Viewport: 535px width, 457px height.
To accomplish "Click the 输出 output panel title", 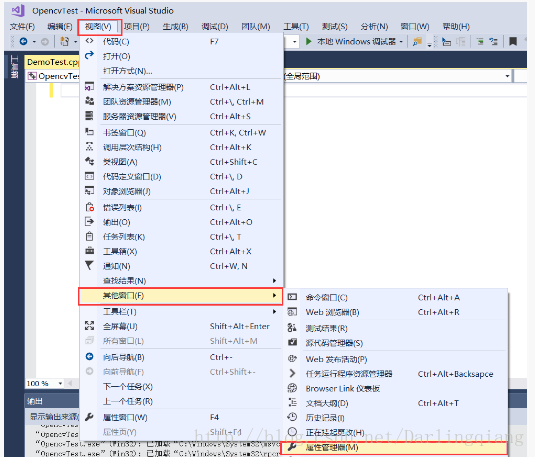I will pyautogui.click(x=35, y=401).
